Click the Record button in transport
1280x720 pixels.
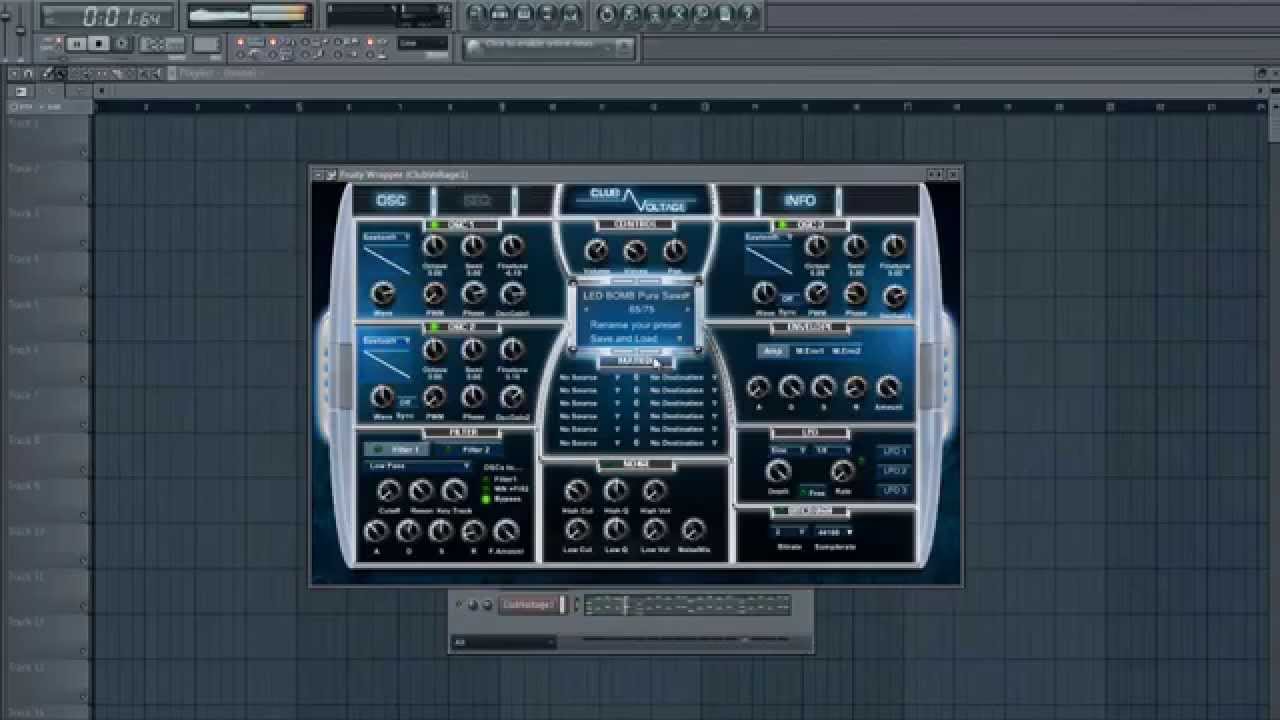pos(122,44)
